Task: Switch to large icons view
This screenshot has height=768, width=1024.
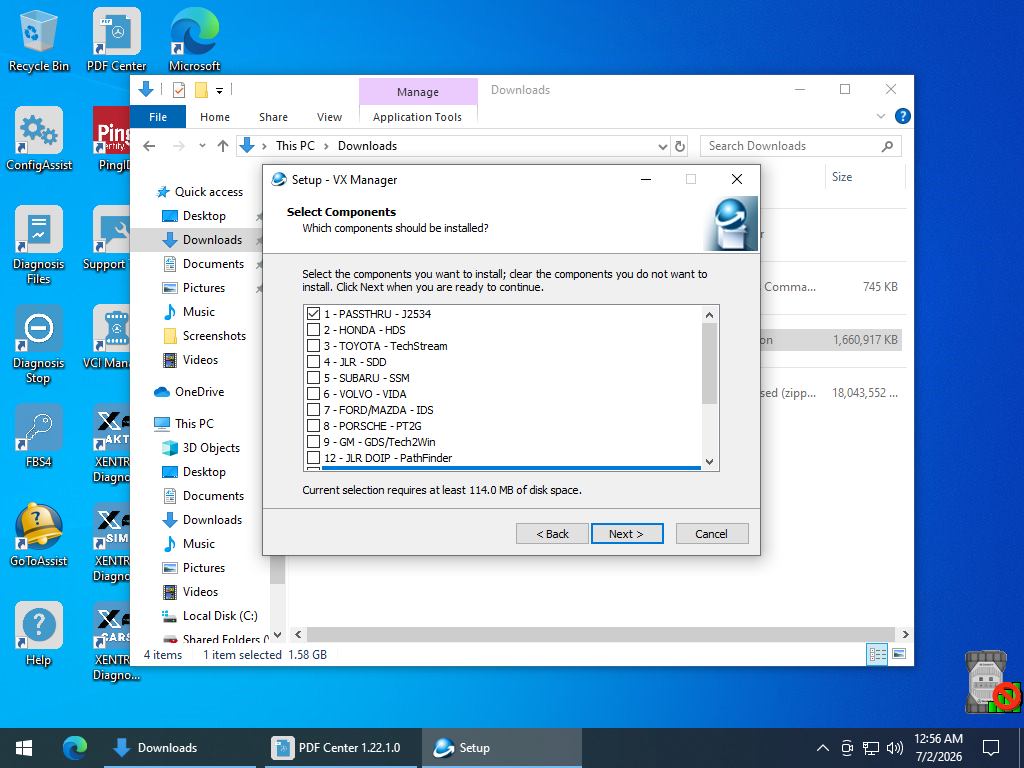Action: point(899,654)
